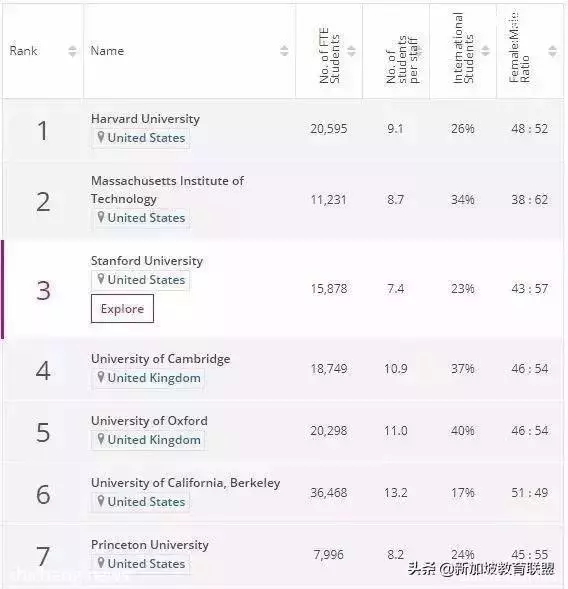Sort by No. of FTE Students arrows
Screen dimensions: 568x589
point(351,51)
